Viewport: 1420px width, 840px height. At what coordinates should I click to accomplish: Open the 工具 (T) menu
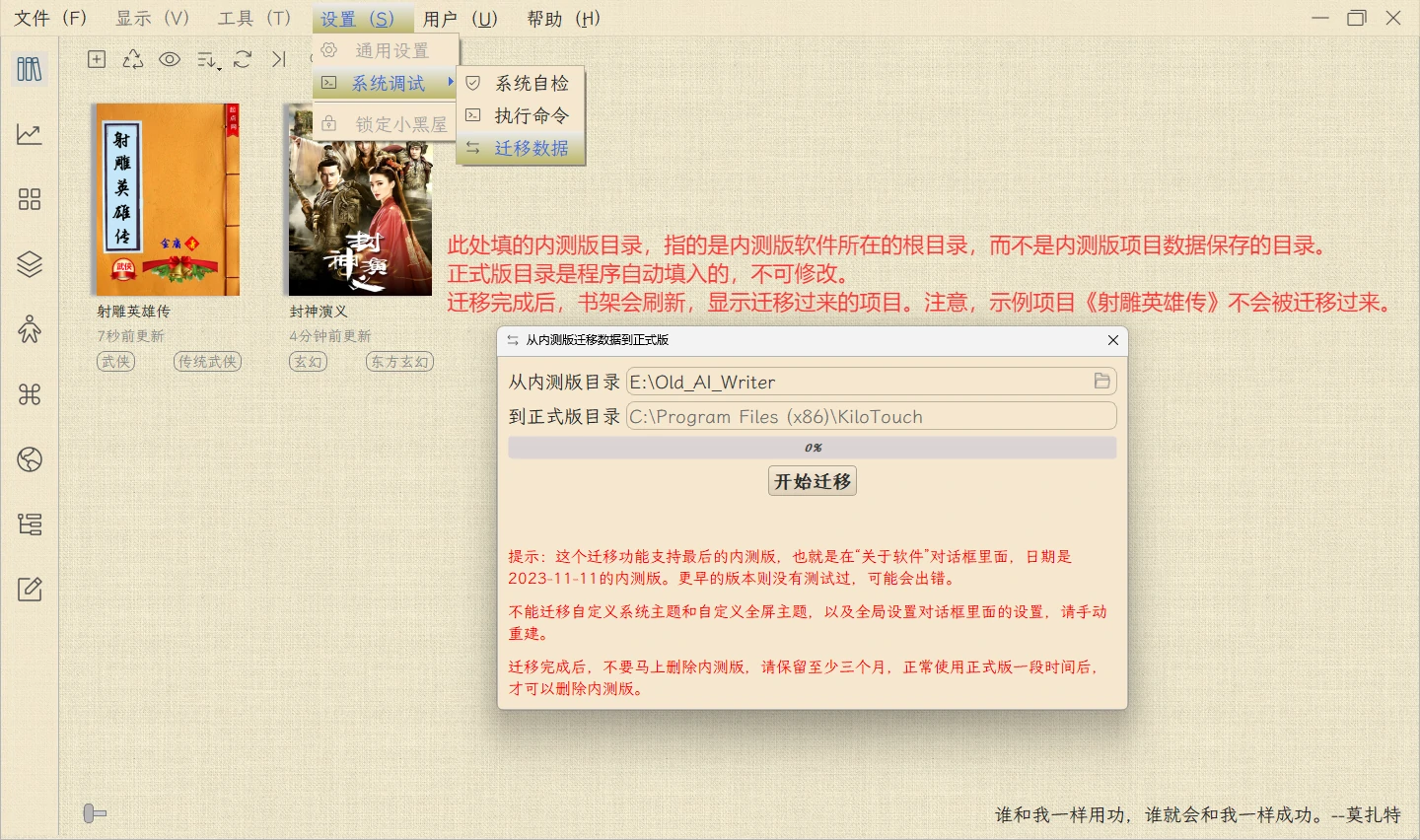(x=254, y=18)
